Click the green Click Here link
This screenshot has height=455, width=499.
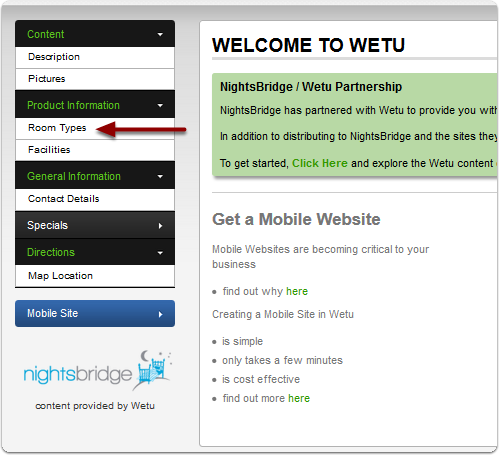tap(320, 163)
